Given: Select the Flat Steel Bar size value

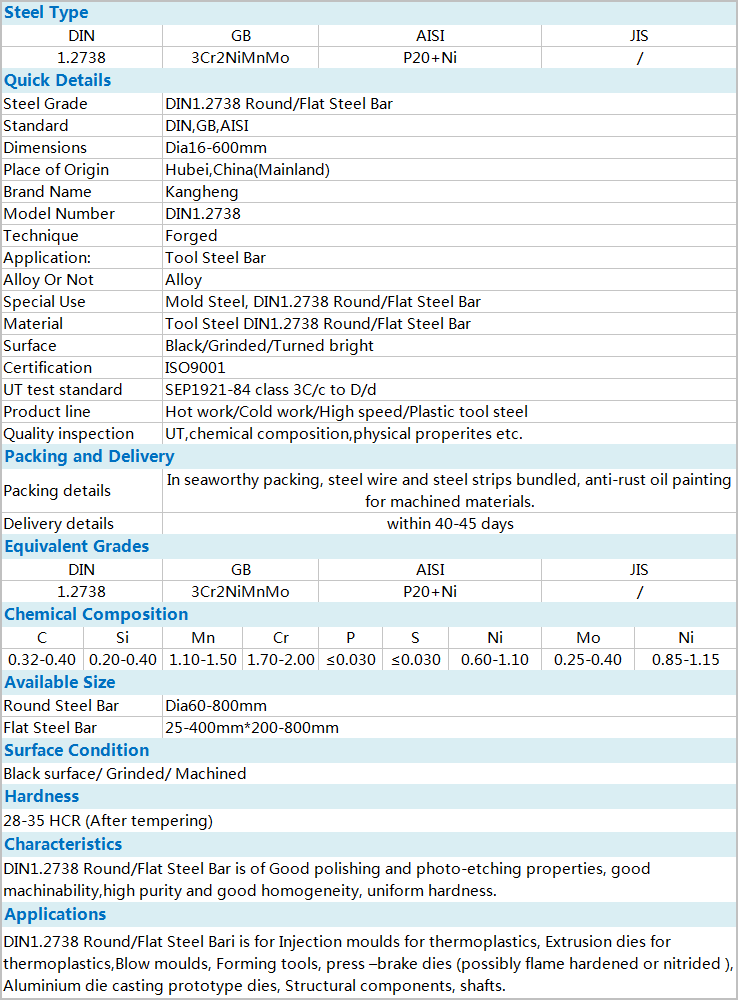Looking at the screenshot, I should (252, 728).
